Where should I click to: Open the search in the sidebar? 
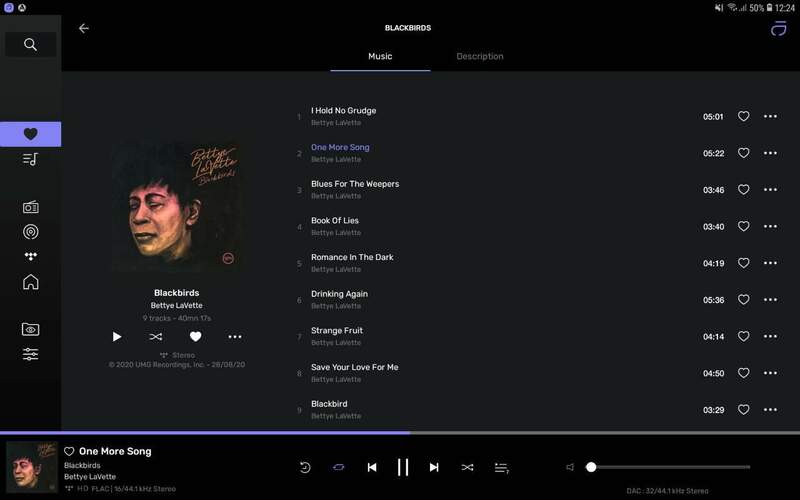click(30, 44)
